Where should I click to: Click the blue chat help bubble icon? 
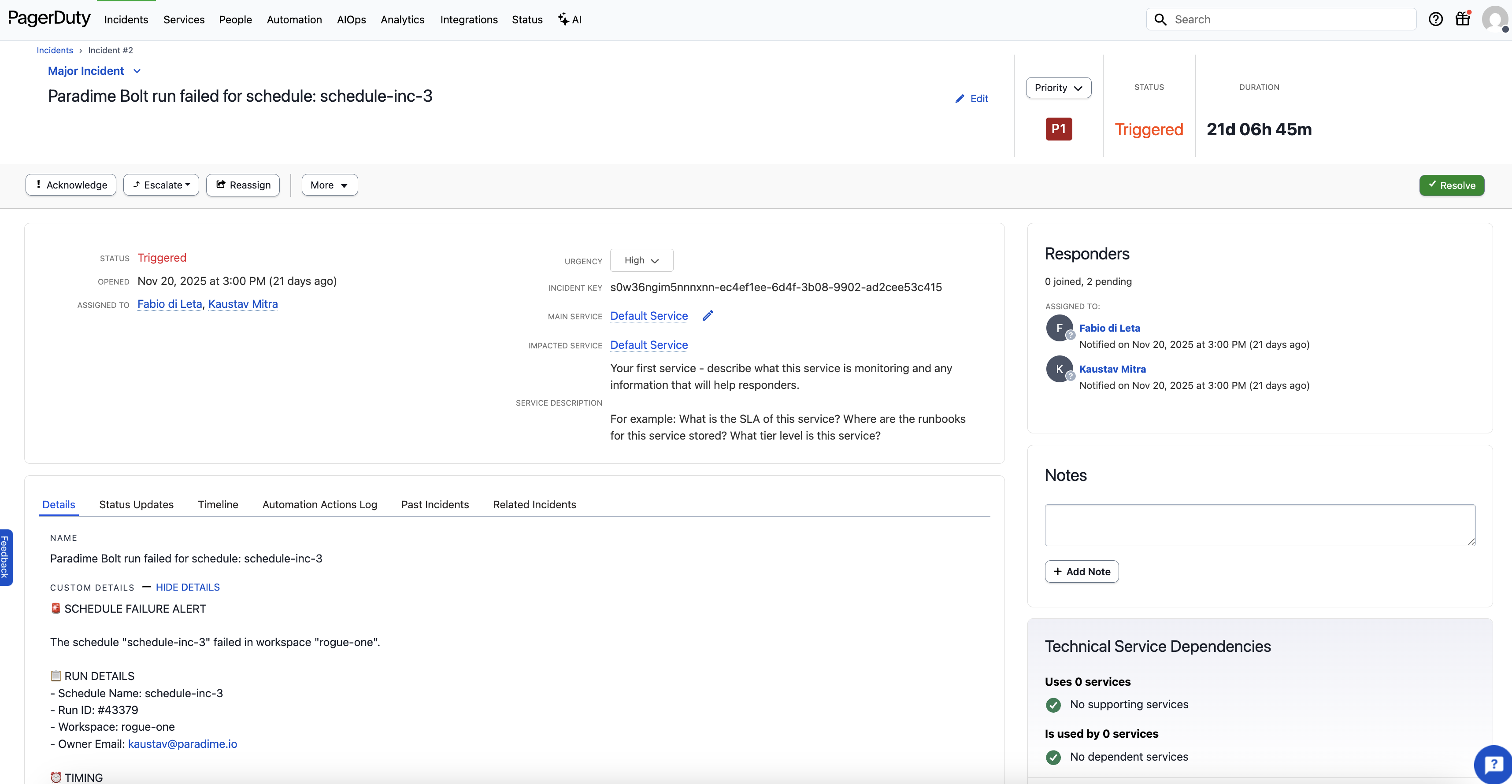point(1493,764)
